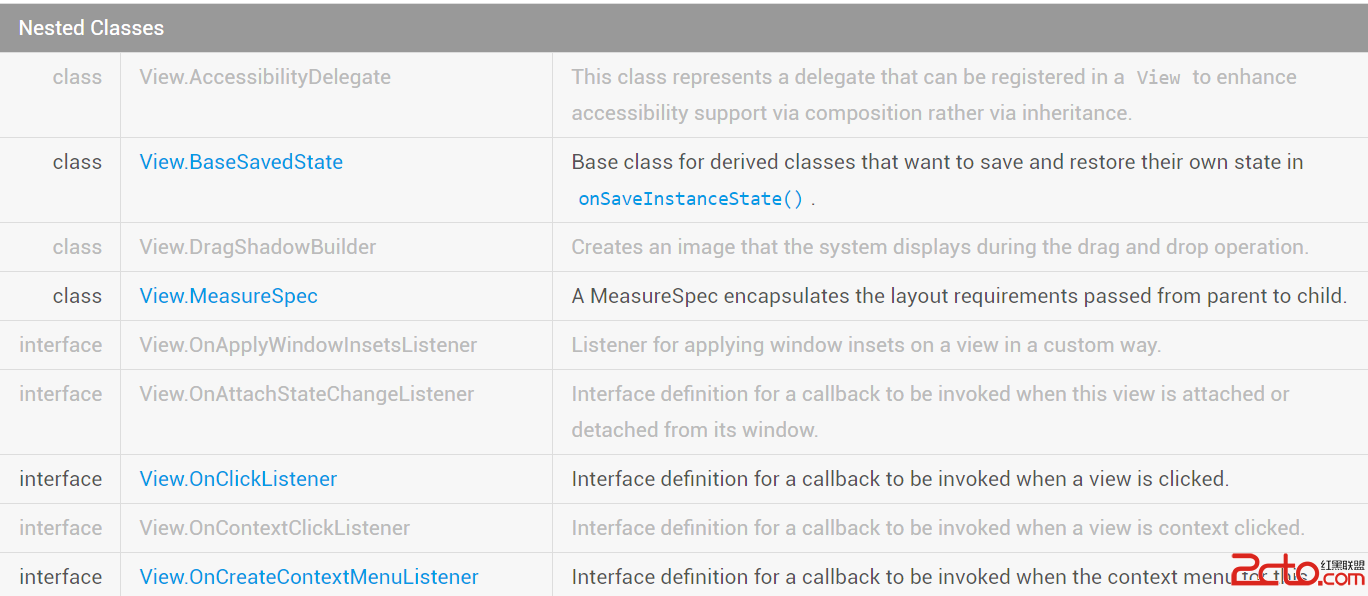Open the View.MeasureSpec class link
This screenshot has width=1368, height=596.
228,296
